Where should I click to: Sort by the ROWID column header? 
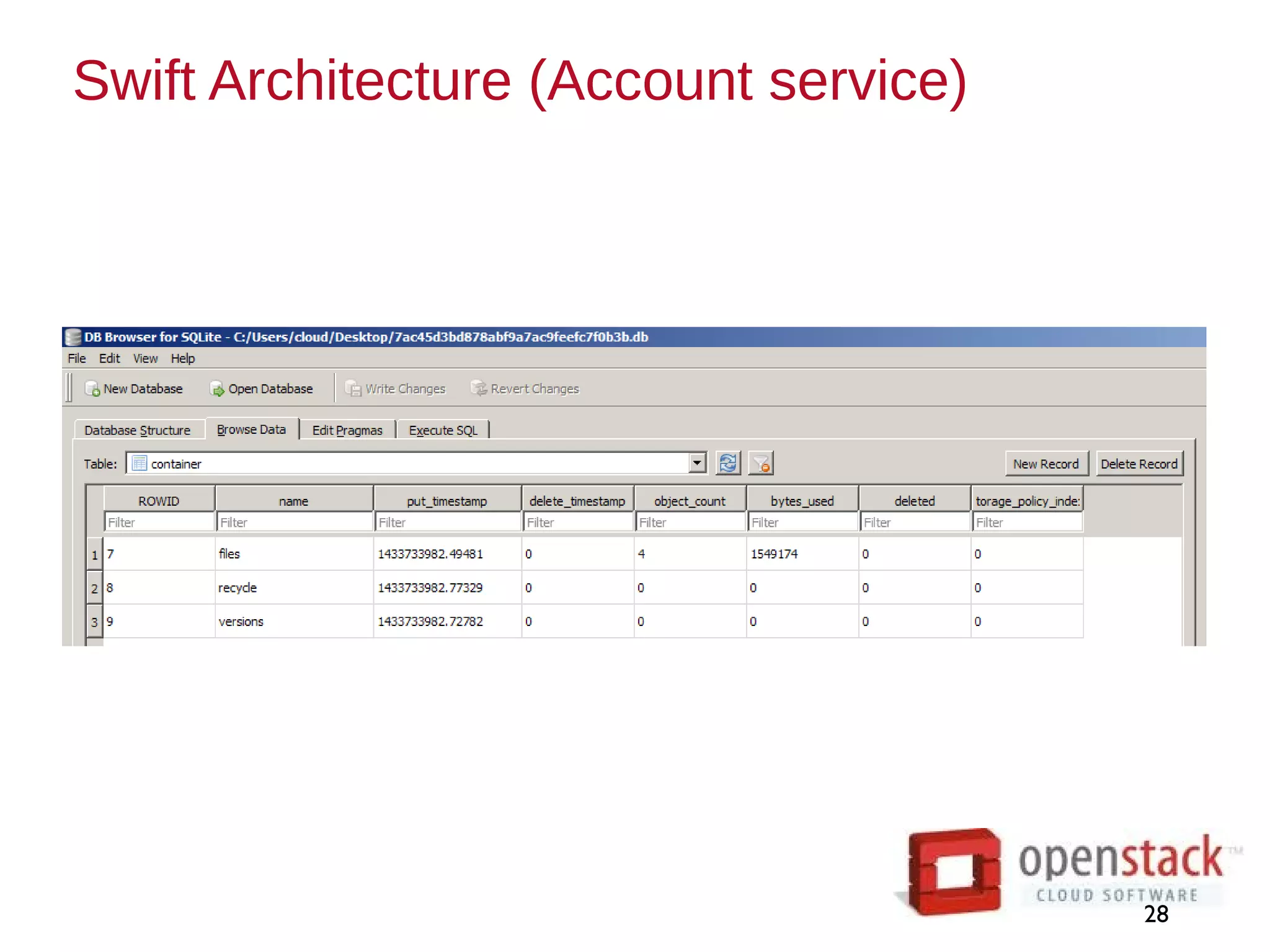point(159,500)
